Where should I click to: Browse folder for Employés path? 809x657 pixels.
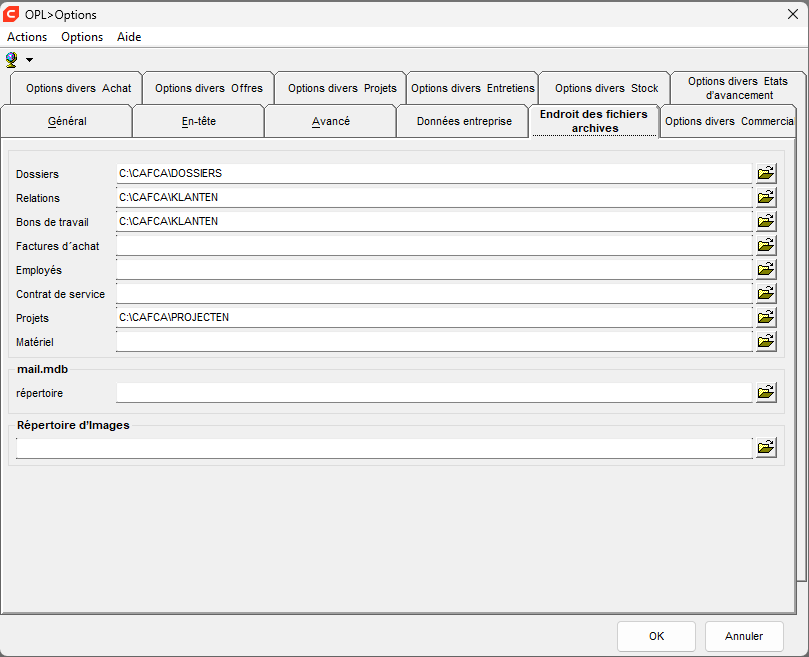[766, 269]
